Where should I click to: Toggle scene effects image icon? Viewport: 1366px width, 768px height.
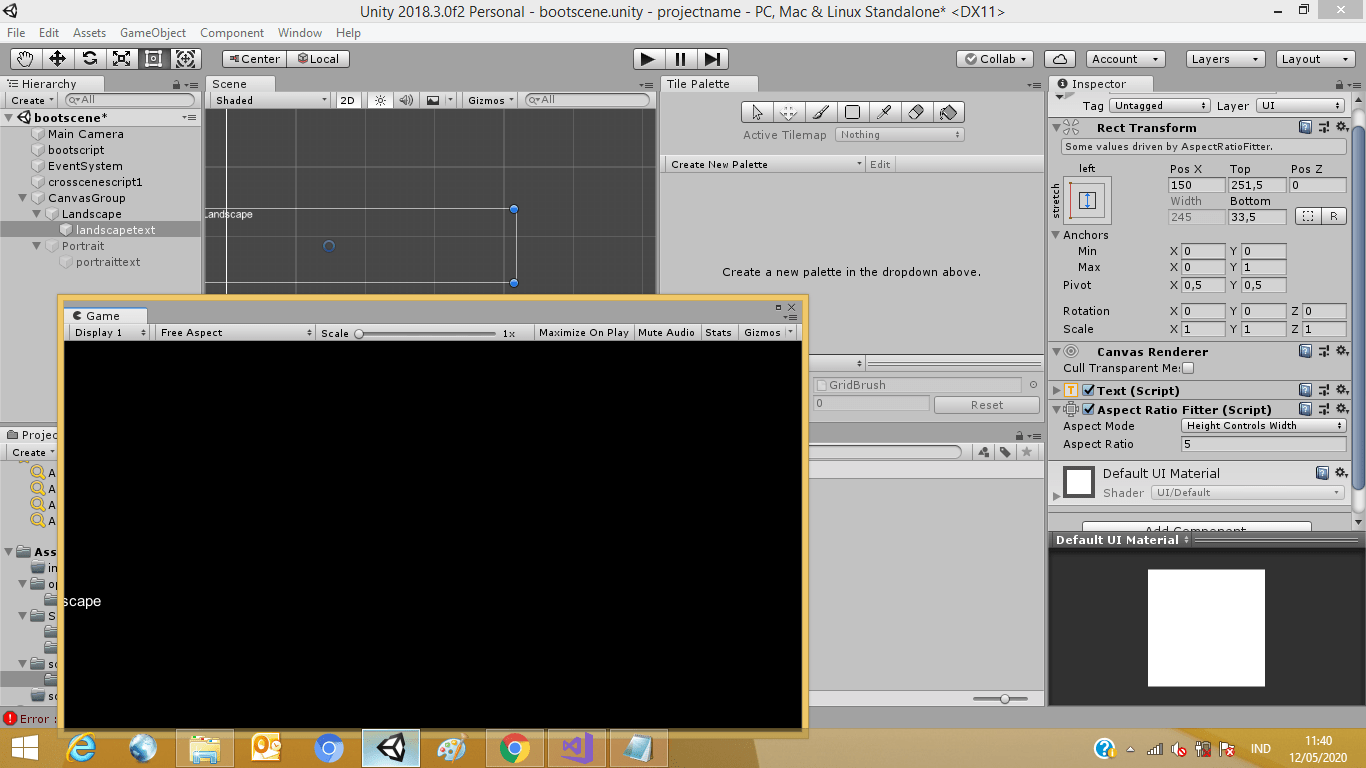click(433, 100)
